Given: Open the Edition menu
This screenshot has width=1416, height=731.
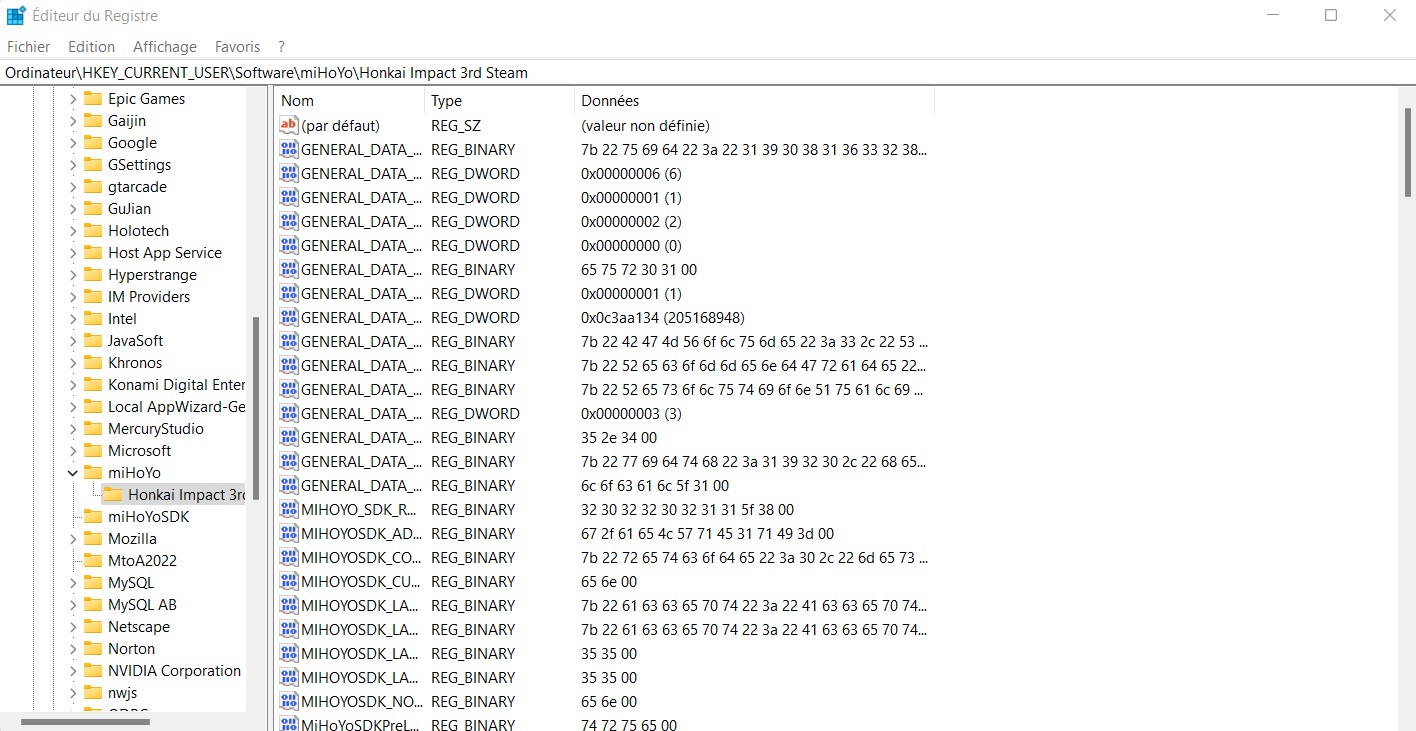Looking at the screenshot, I should pos(91,47).
